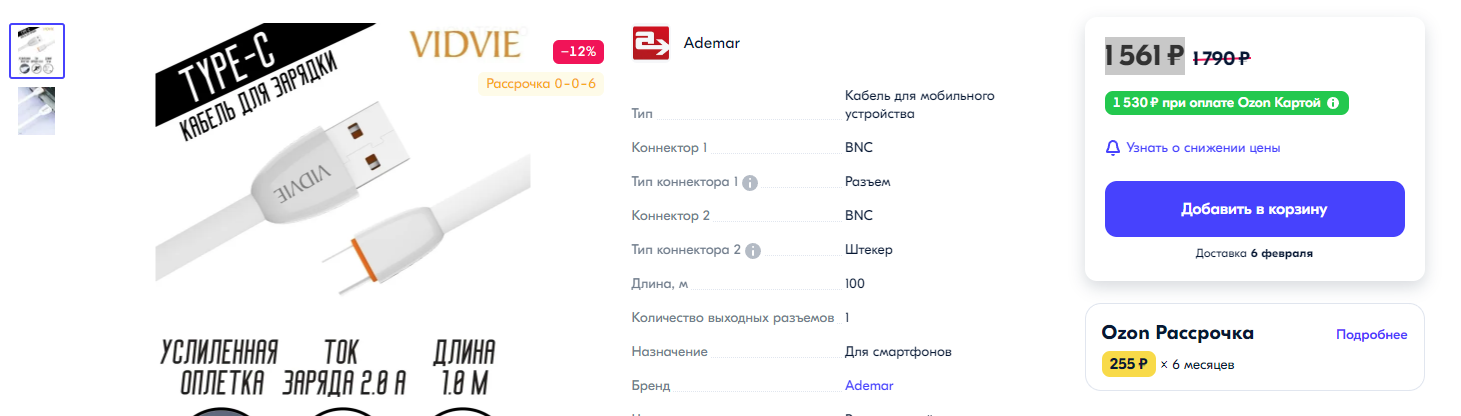Click the × 6 месяцев text
The height and width of the screenshot is (416, 1461).
tap(1197, 365)
